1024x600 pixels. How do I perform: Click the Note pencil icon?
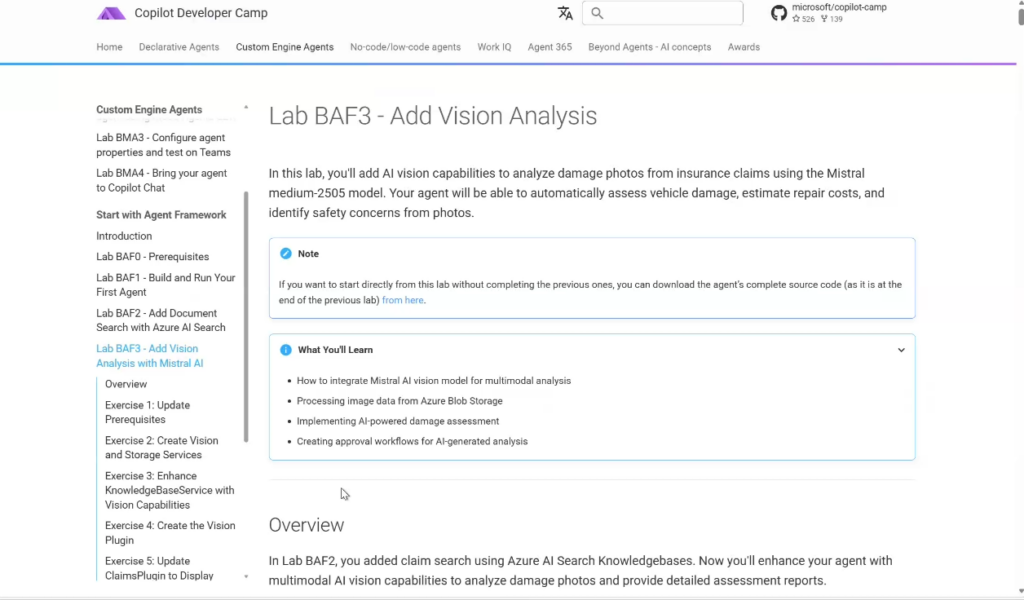tap(286, 254)
